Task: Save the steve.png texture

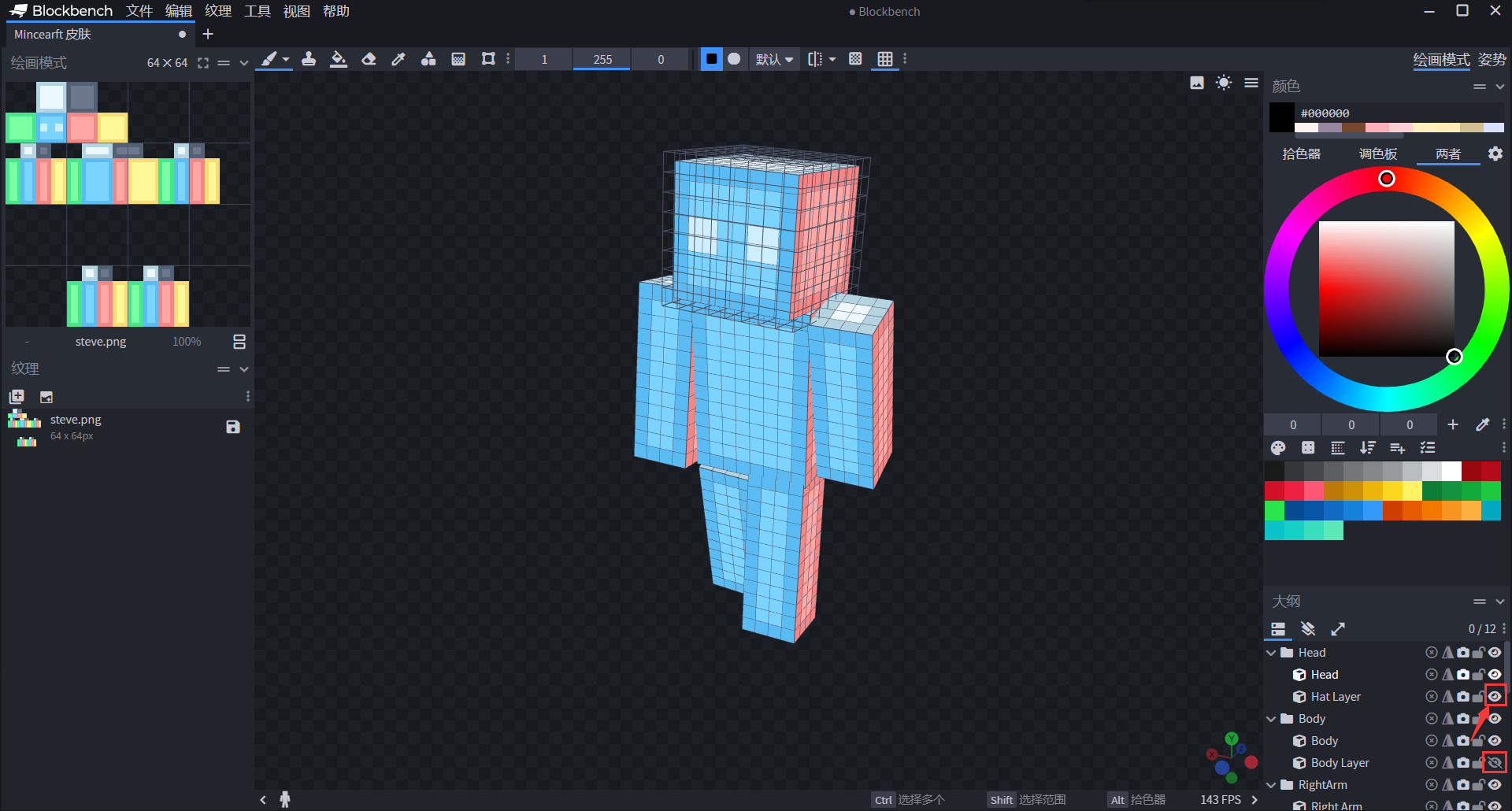Action: 233,427
